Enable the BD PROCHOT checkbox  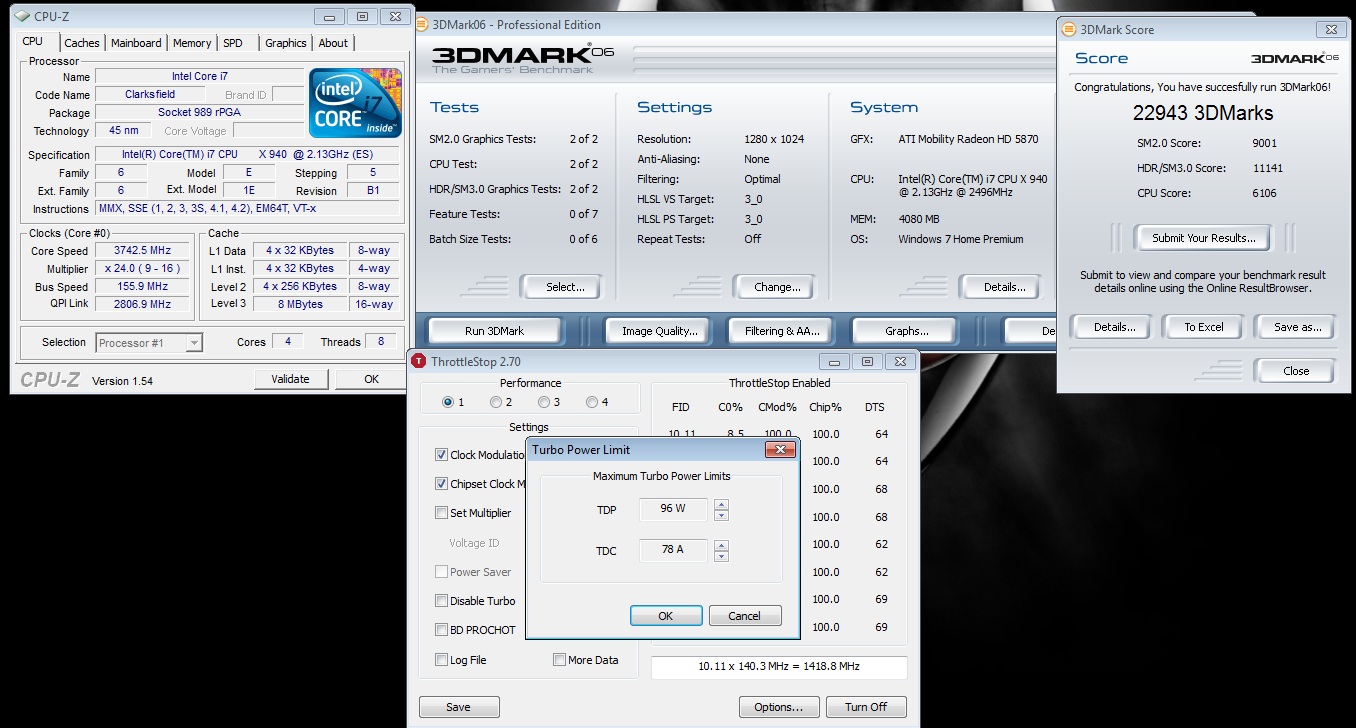click(x=442, y=630)
